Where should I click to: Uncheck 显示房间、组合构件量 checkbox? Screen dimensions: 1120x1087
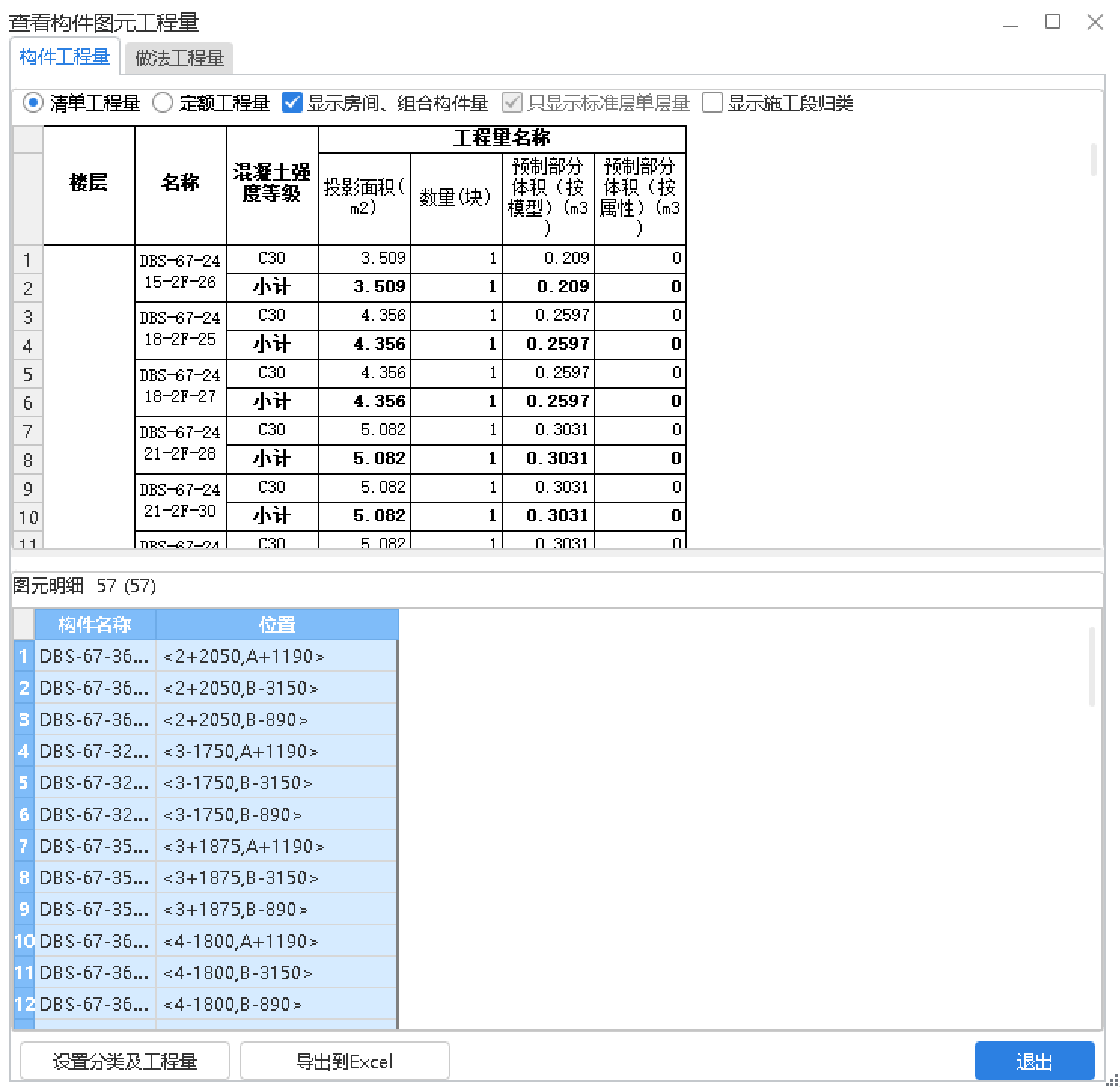292,102
